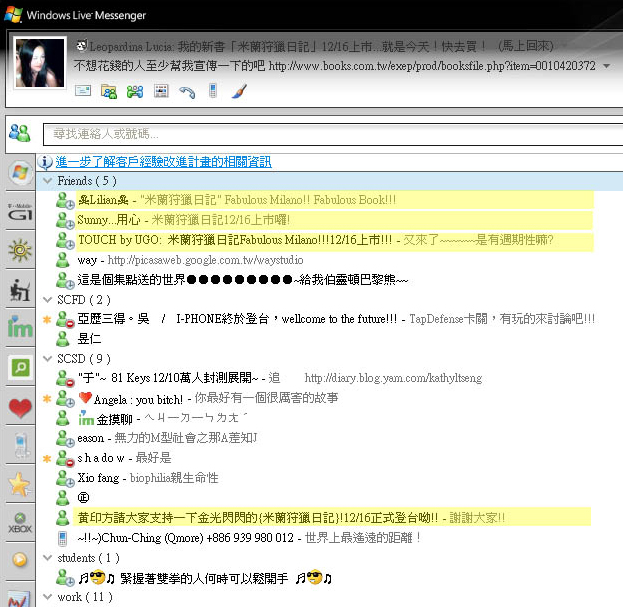
Task: Open the contact card list icon
Action: pos(161,91)
